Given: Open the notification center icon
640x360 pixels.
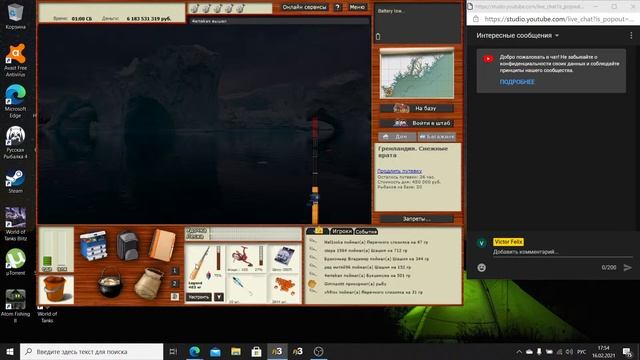Looking at the screenshot, I should [628, 351].
